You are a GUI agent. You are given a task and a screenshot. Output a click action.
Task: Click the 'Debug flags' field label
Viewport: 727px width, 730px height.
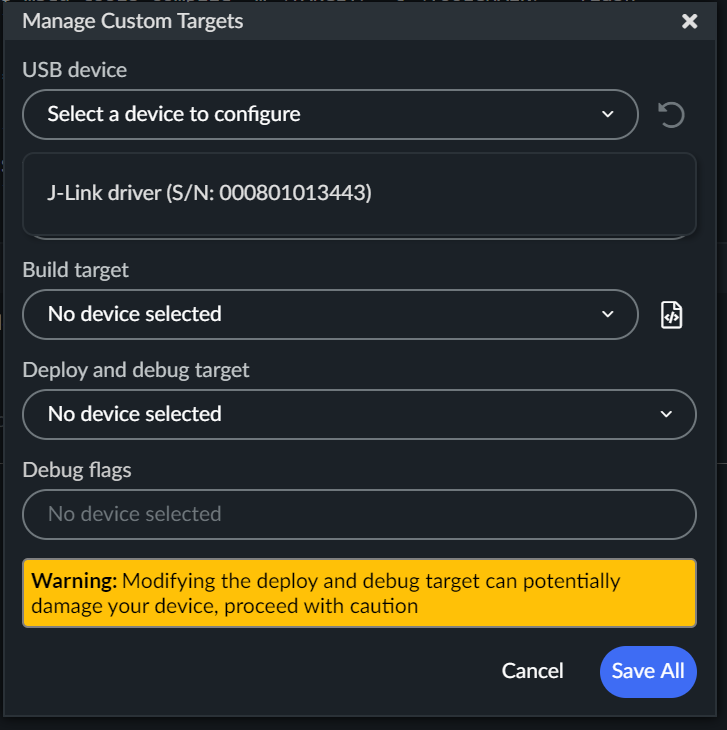77,470
